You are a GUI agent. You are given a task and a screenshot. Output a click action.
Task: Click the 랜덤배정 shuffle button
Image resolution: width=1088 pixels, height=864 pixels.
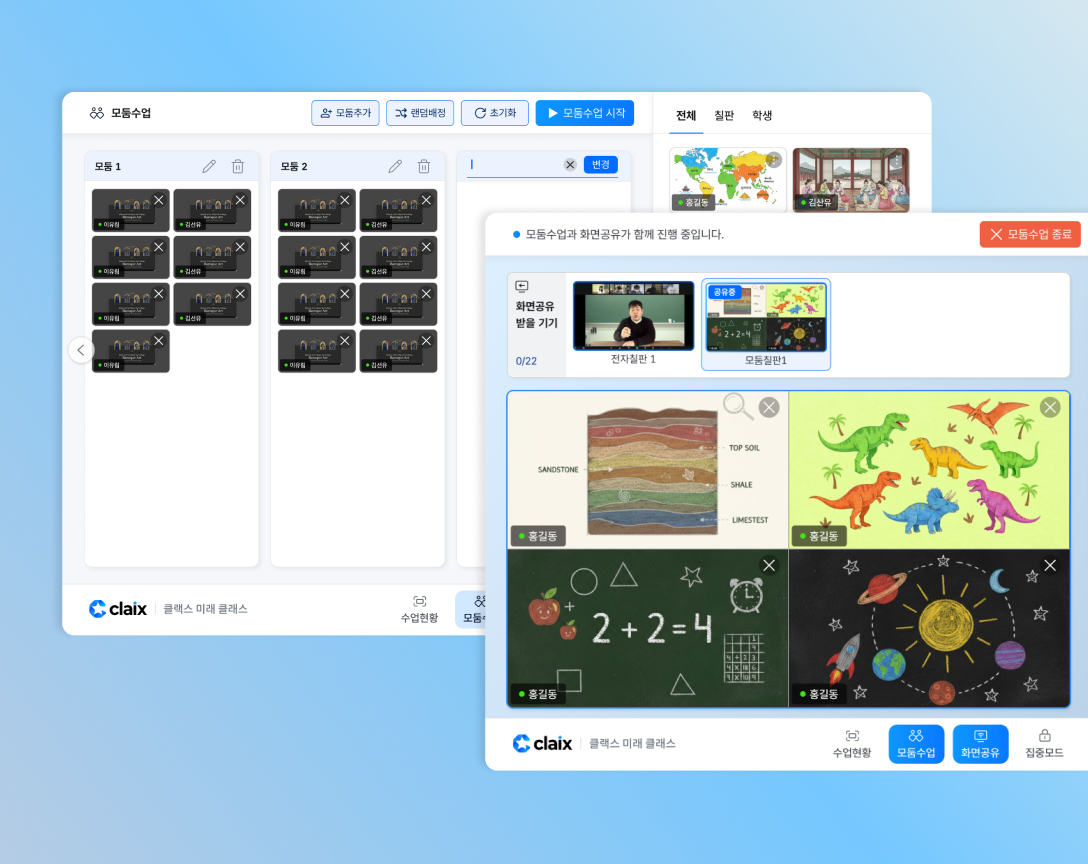pos(420,113)
